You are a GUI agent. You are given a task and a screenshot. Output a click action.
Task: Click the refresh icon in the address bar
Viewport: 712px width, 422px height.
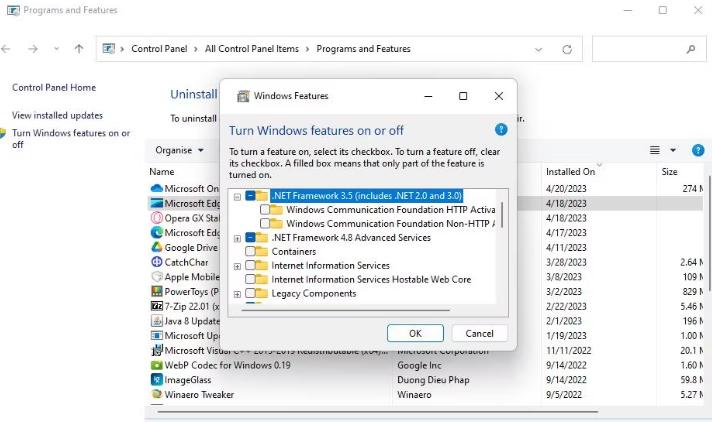point(567,50)
